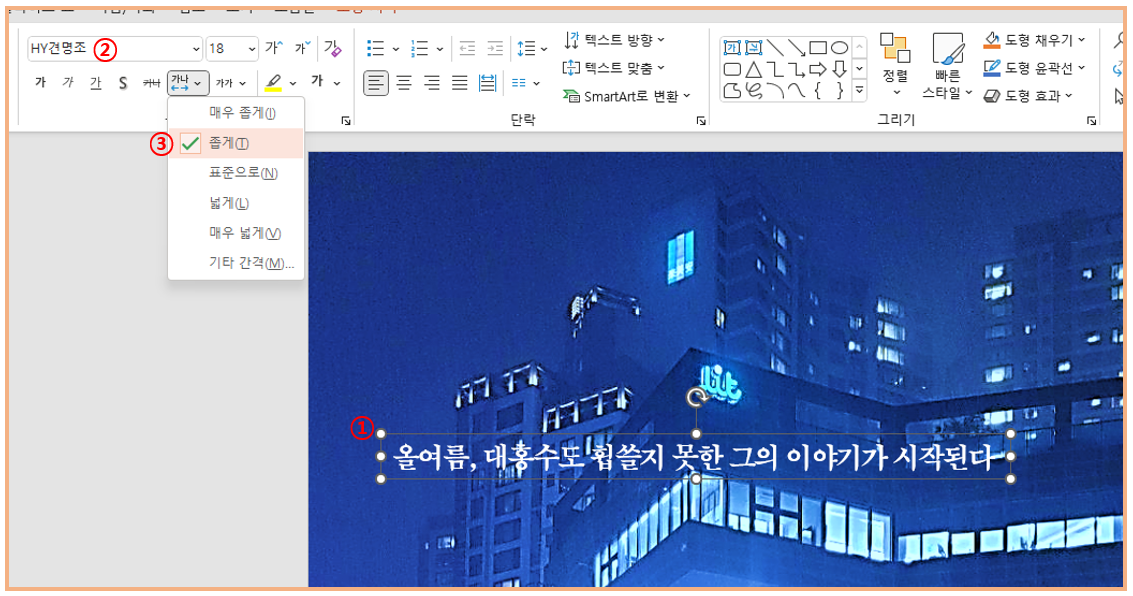This screenshot has height=596, width=1133.
Task: Open the line spacing options
Action: (x=532, y=48)
